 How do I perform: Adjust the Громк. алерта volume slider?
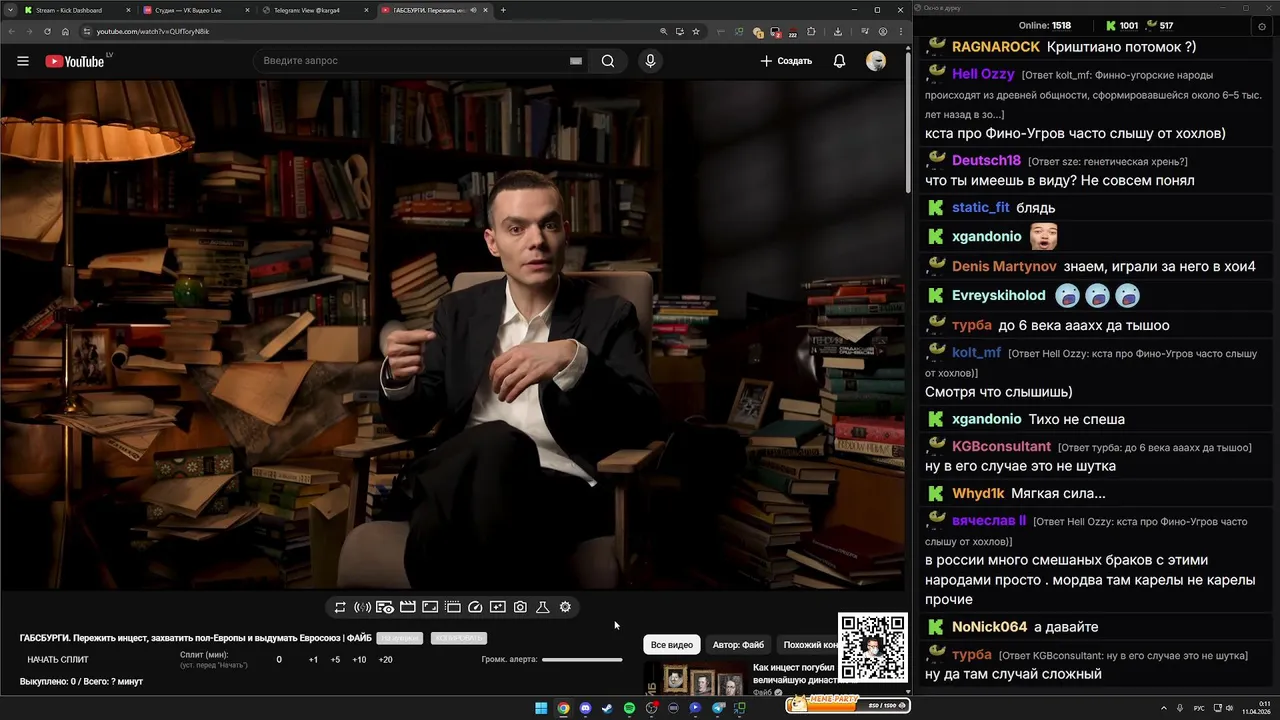point(582,659)
